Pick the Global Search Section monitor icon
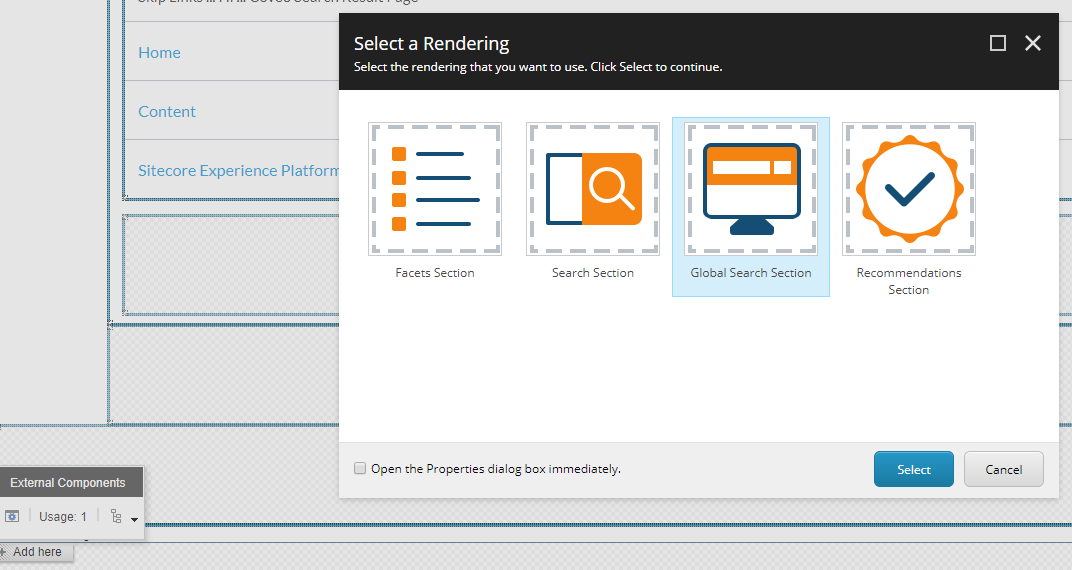Viewport: 1072px width, 570px height. [751, 189]
